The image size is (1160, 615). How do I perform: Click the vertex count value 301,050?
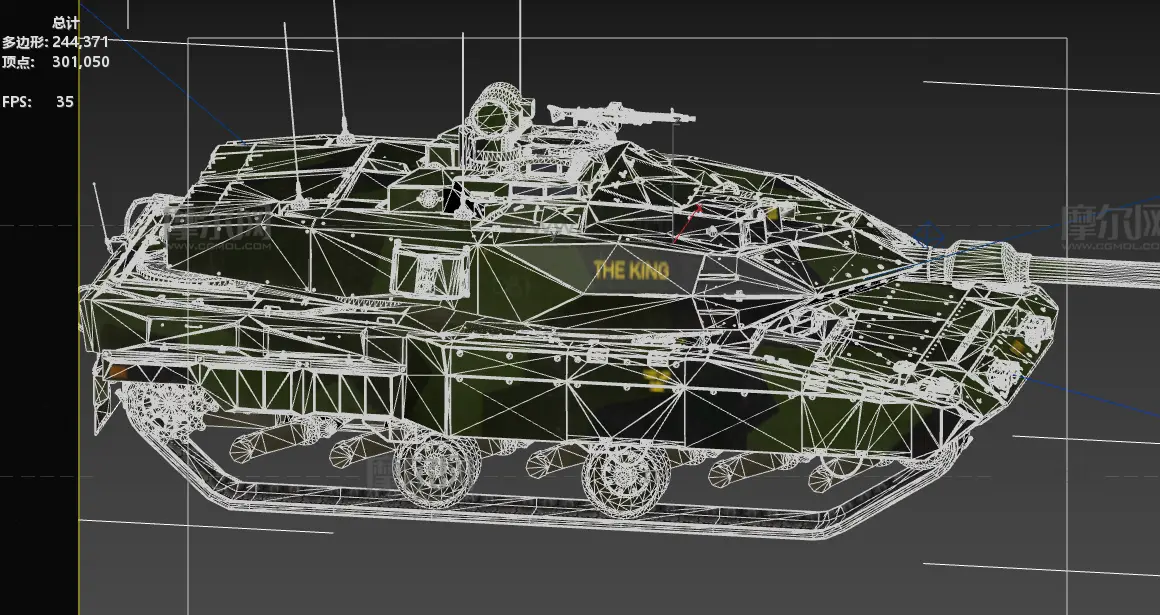pos(81,62)
